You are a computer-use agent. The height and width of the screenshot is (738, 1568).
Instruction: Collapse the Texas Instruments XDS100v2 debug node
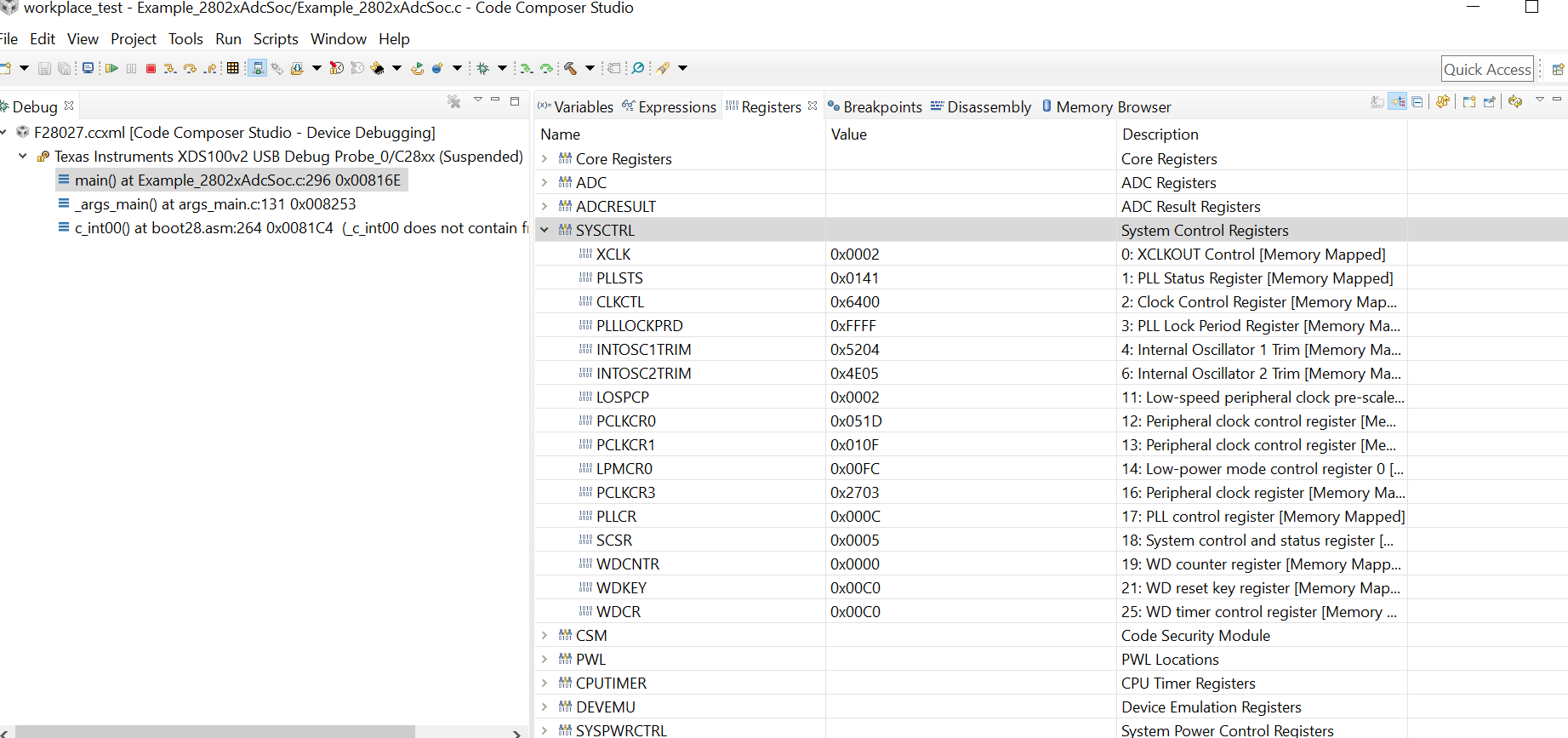click(23, 157)
